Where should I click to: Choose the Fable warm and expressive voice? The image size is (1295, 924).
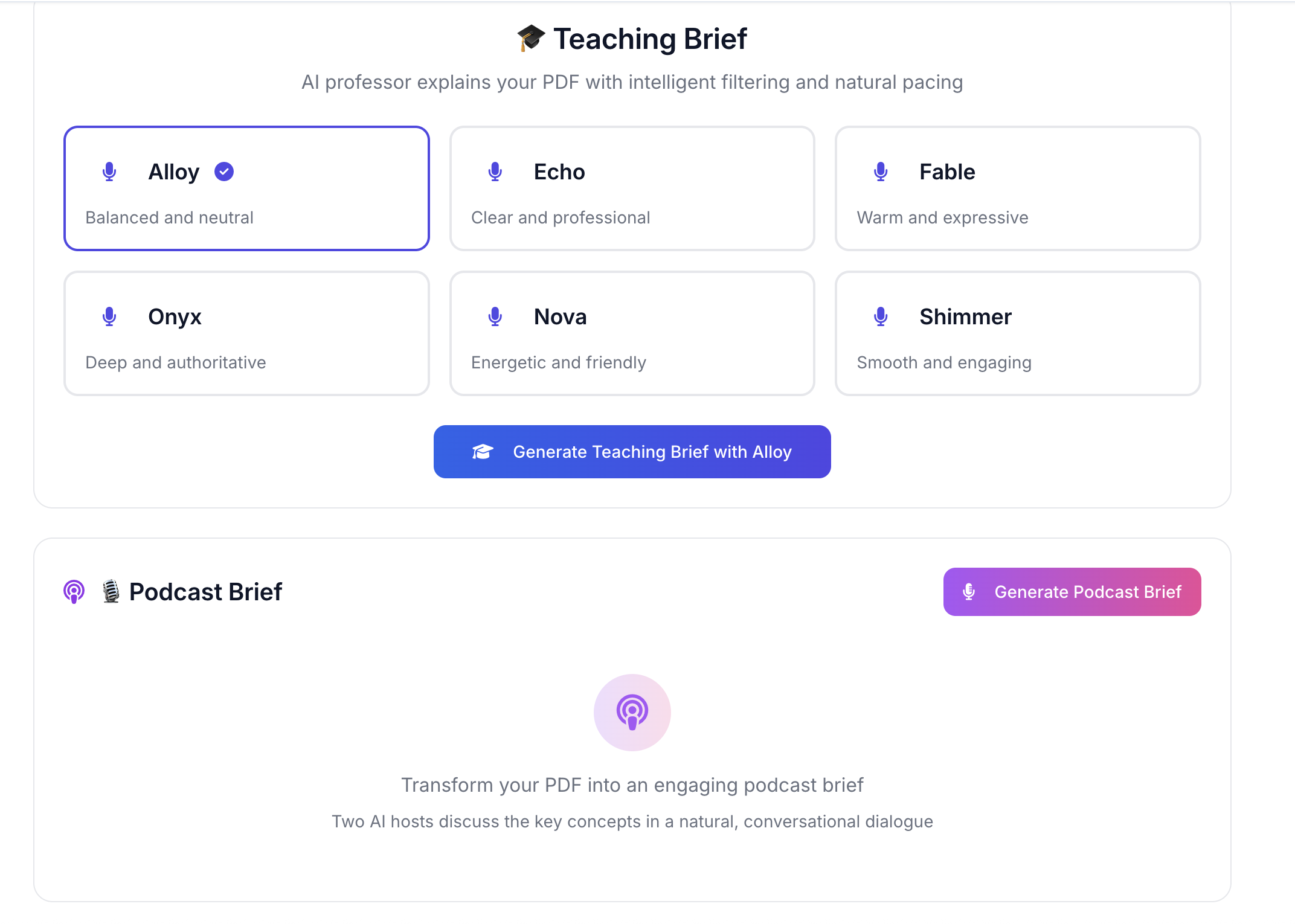[x=1017, y=188]
